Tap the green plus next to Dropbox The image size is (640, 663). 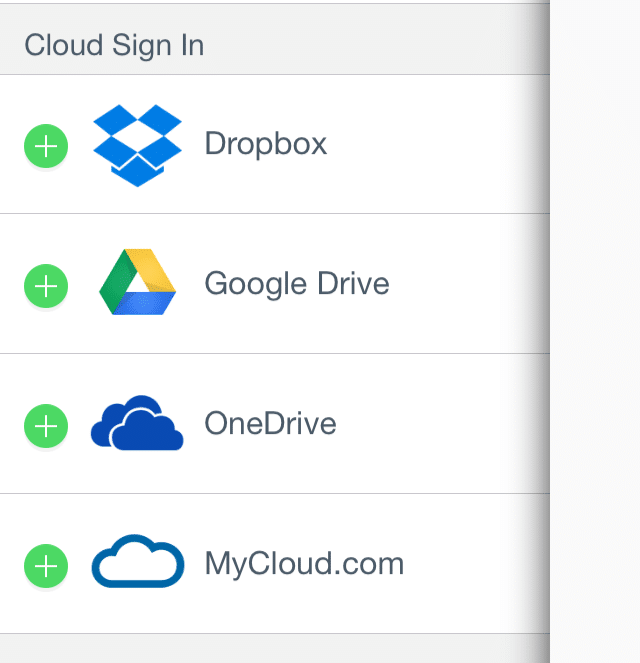click(46, 146)
